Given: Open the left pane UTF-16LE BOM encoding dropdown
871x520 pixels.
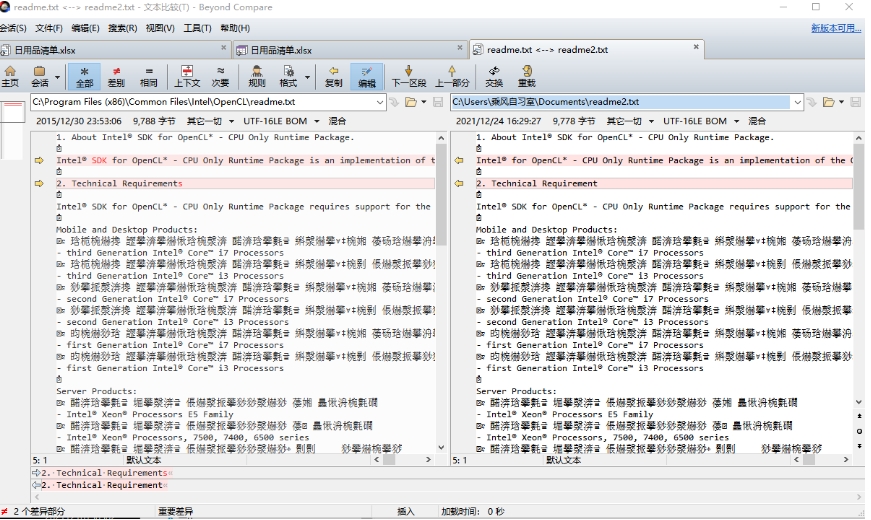Looking at the screenshot, I should pyautogui.click(x=282, y=121).
